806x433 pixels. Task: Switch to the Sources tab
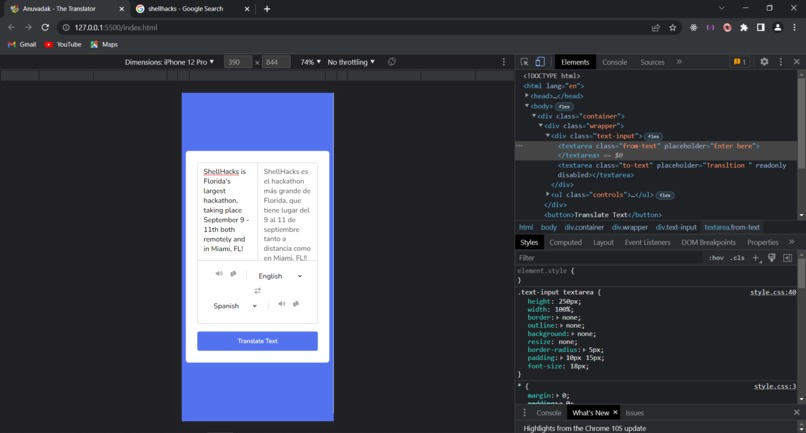click(652, 62)
